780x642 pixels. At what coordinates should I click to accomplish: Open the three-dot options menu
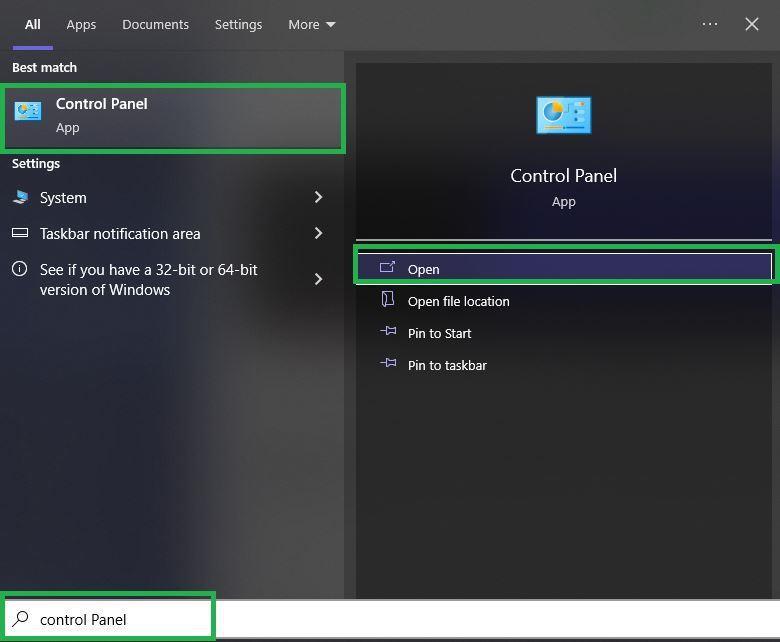pos(709,24)
